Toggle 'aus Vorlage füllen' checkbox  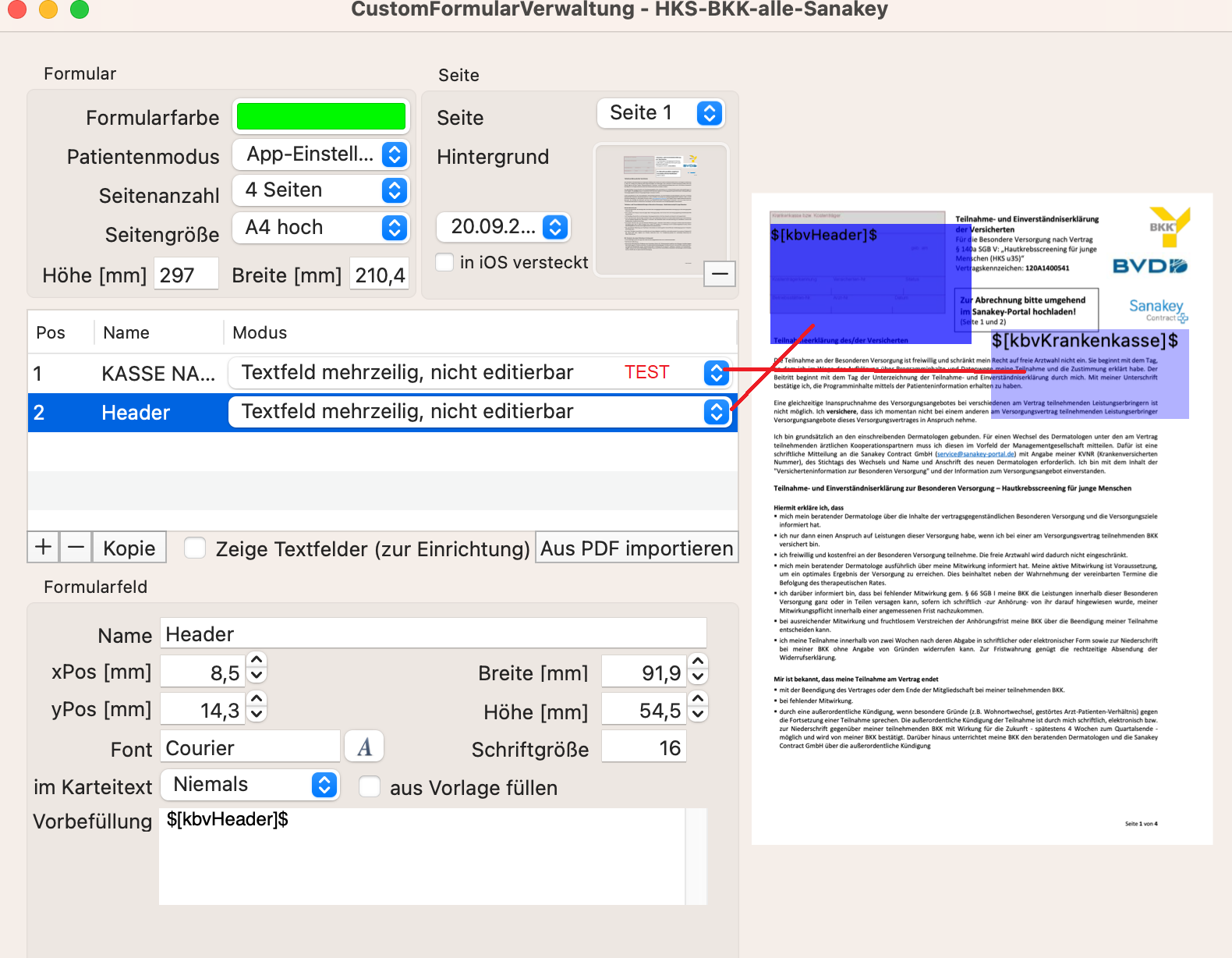pyautogui.click(x=370, y=786)
